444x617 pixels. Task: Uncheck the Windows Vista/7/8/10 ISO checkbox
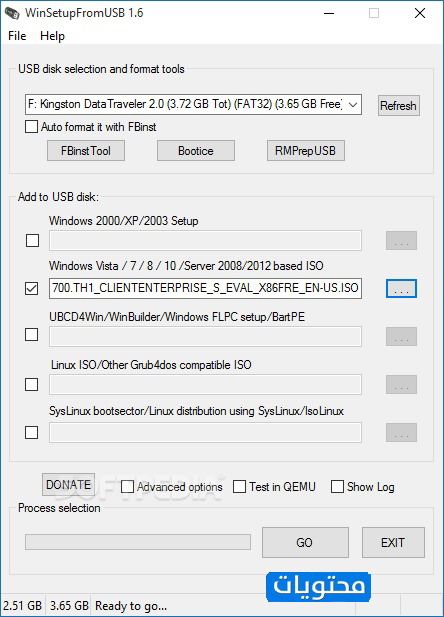(31, 288)
